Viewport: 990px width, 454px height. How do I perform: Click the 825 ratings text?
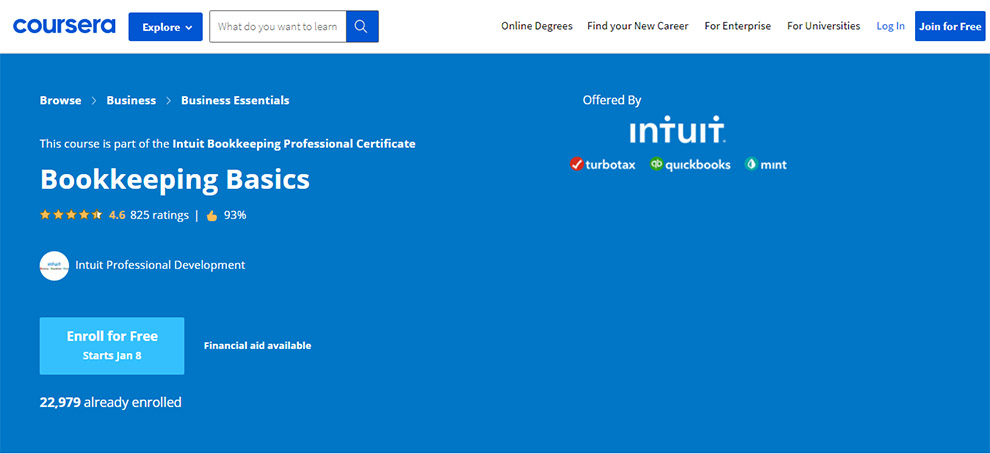pyautogui.click(x=159, y=215)
